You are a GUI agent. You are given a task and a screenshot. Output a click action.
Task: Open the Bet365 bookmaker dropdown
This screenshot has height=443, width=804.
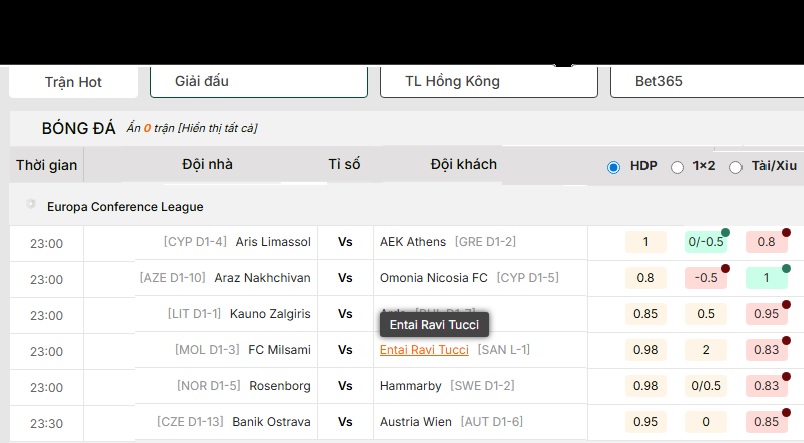(x=706, y=81)
